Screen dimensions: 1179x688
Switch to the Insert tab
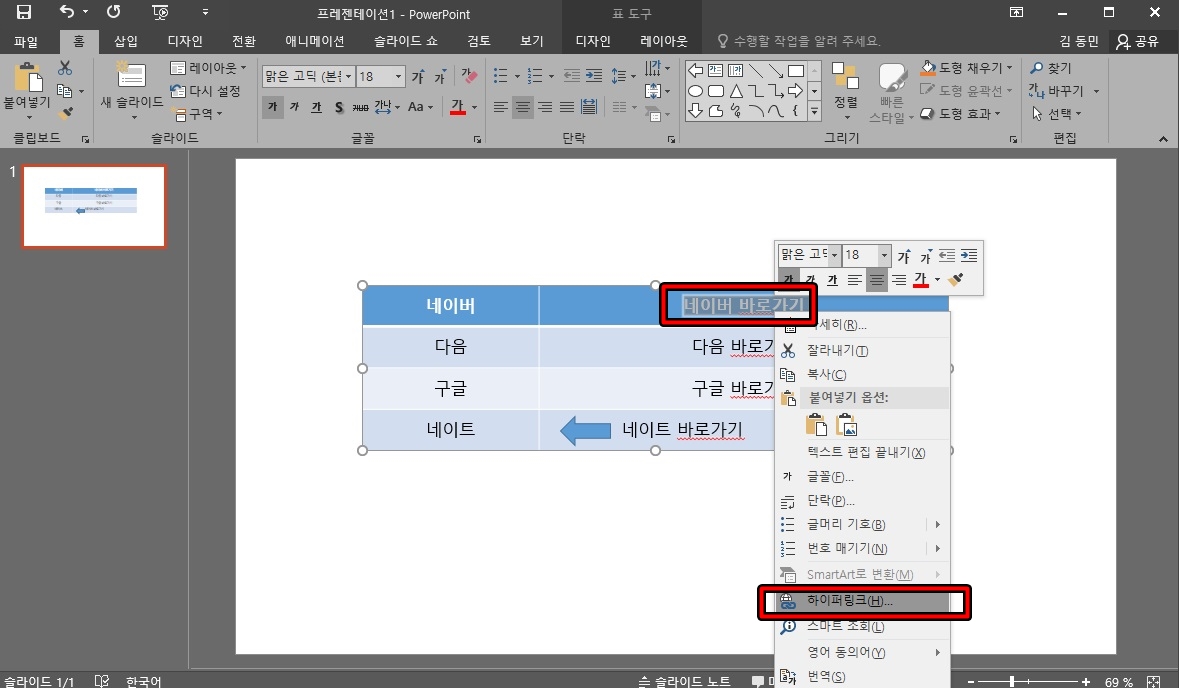pos(126,41)
